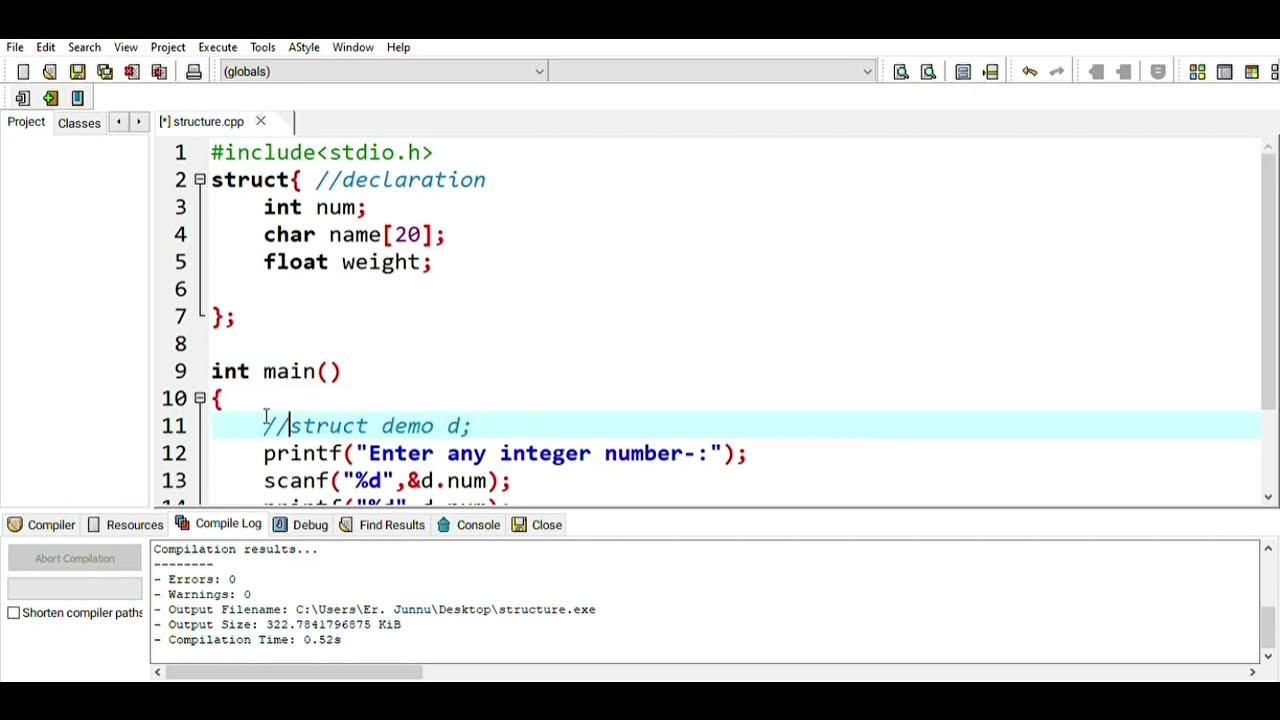Switch to the Classes sidebar tab

(79, 123)
